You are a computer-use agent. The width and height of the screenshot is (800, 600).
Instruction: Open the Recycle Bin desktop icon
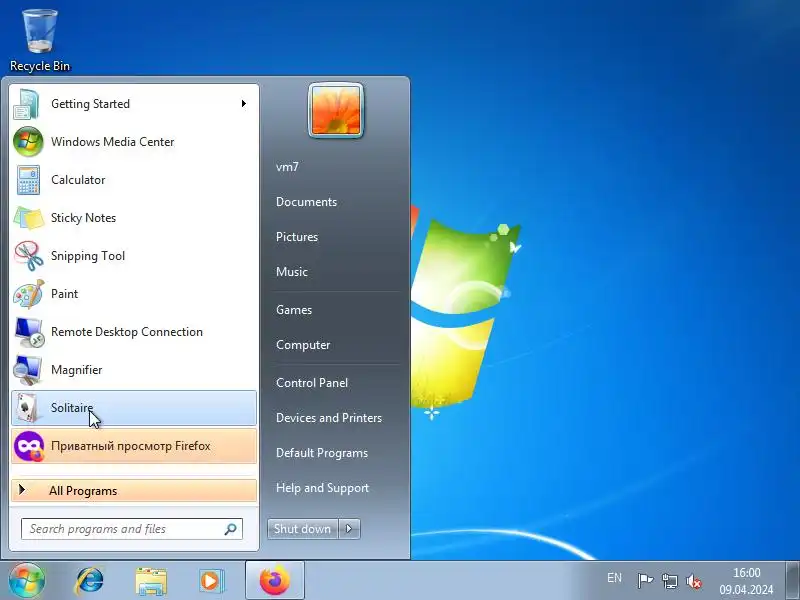click(x=40, y=40)
